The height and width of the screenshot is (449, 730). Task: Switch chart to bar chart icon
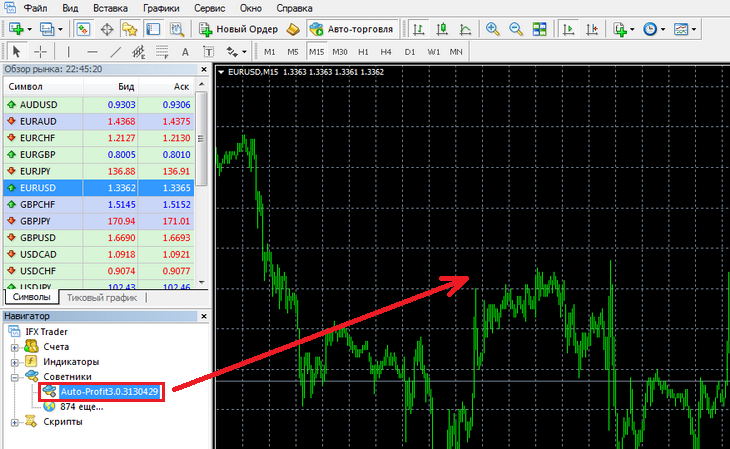419,29
